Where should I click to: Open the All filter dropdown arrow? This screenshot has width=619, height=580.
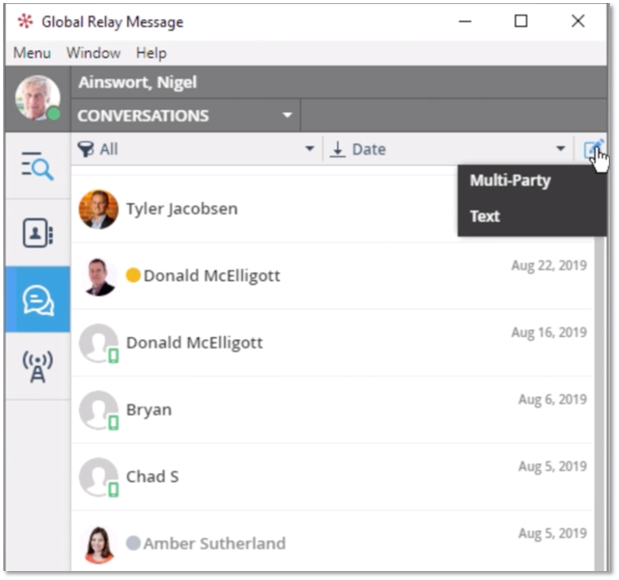(310, 149)
